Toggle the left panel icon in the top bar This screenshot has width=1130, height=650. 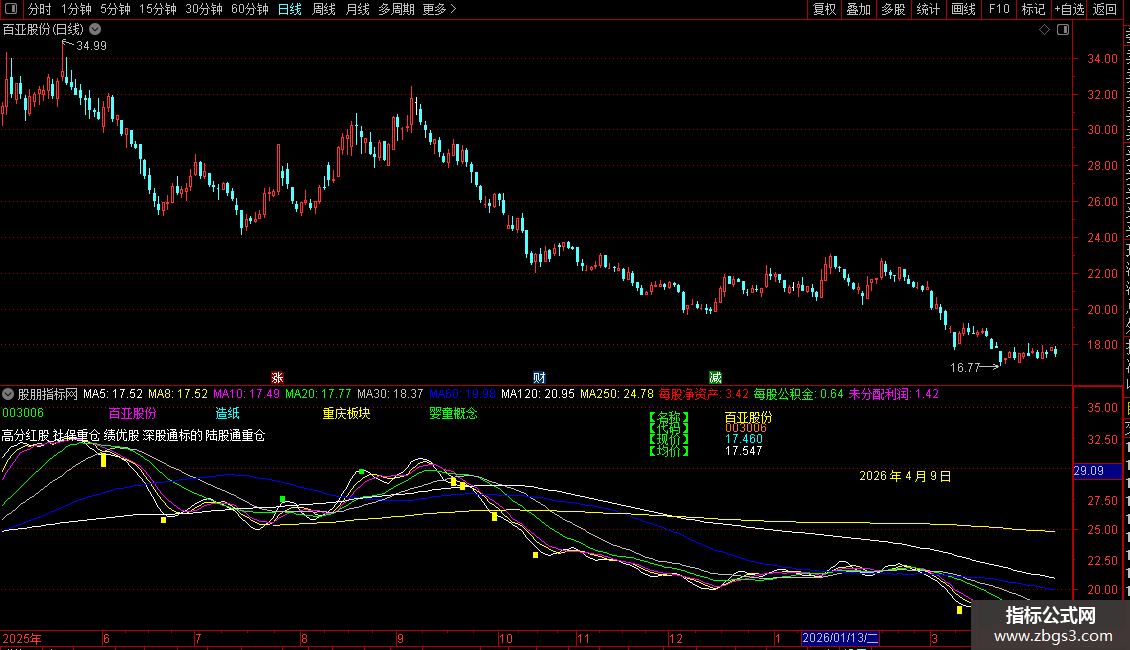[11, 9]
